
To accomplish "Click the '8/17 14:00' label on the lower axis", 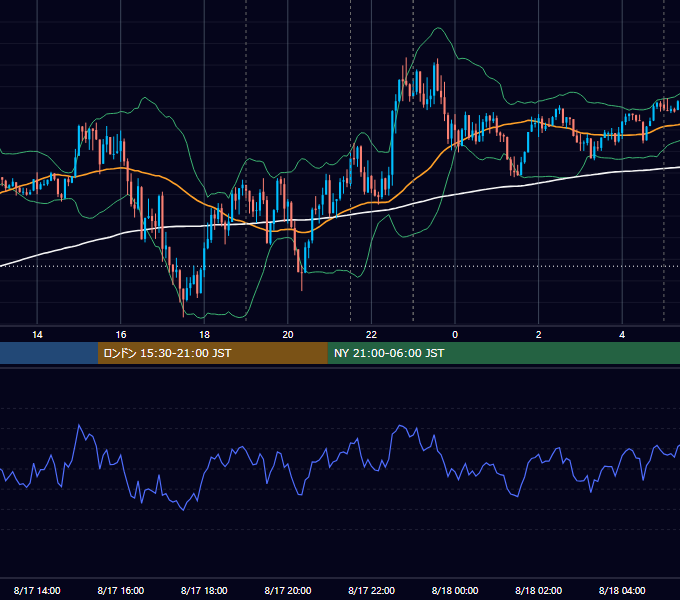I will pos(37,590).
